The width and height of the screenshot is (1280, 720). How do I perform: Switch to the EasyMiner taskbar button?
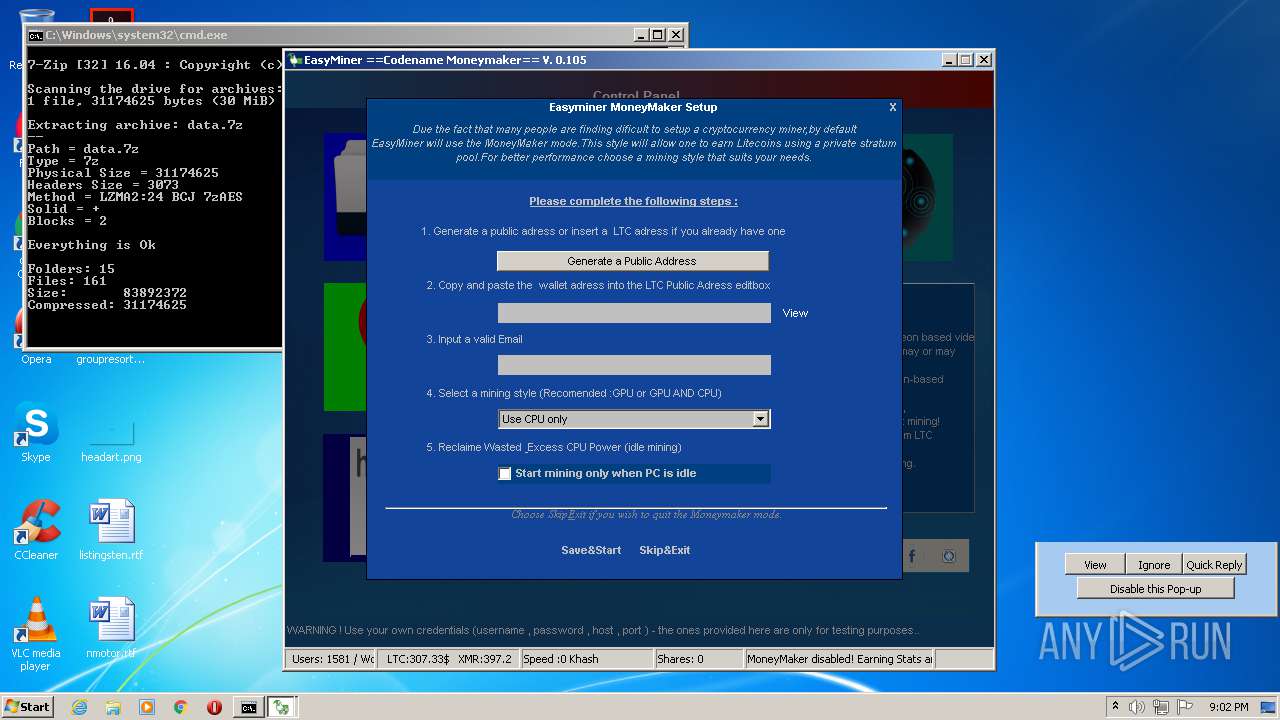(x=282, y=707)
